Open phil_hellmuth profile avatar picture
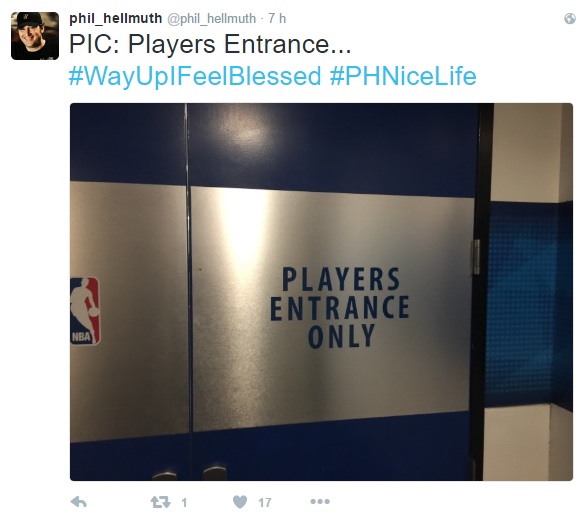The width and height of the screenshot is (582, 520). 35,36
